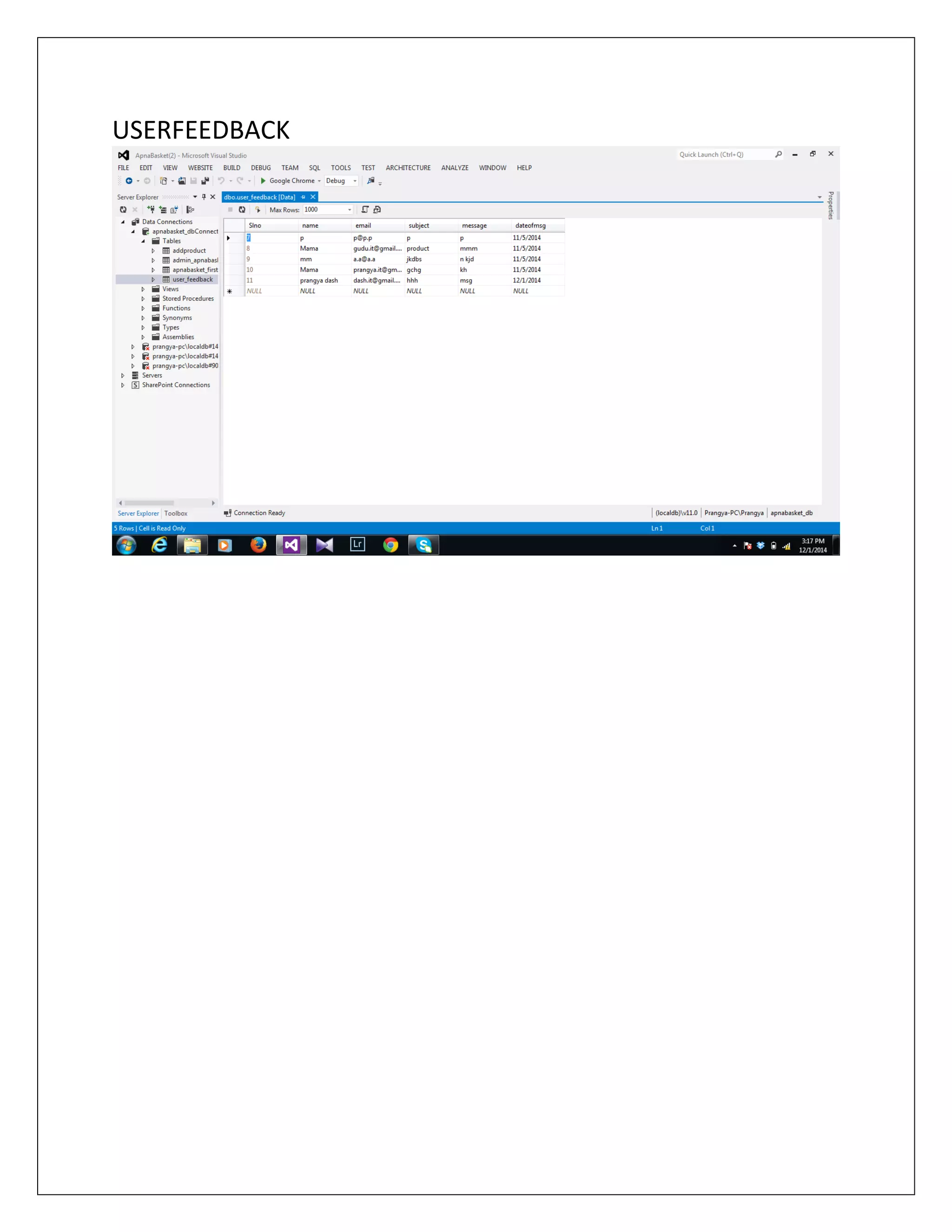This screenshot has height=1232, width=952.
Task: Refresh the table data grid
Action: click(x=242, y=210)
